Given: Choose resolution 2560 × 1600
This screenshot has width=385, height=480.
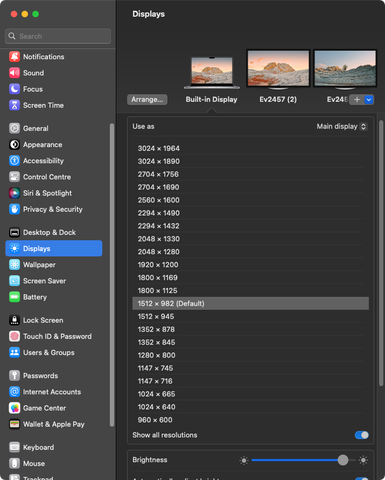Looking at the screenshot, I should [x=250, y=200].
